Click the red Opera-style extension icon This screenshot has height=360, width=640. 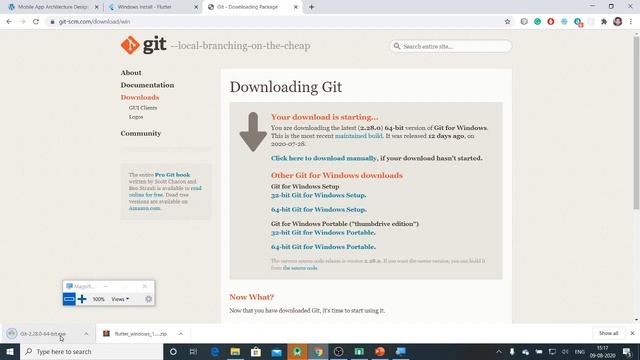(x=551, y=22)
